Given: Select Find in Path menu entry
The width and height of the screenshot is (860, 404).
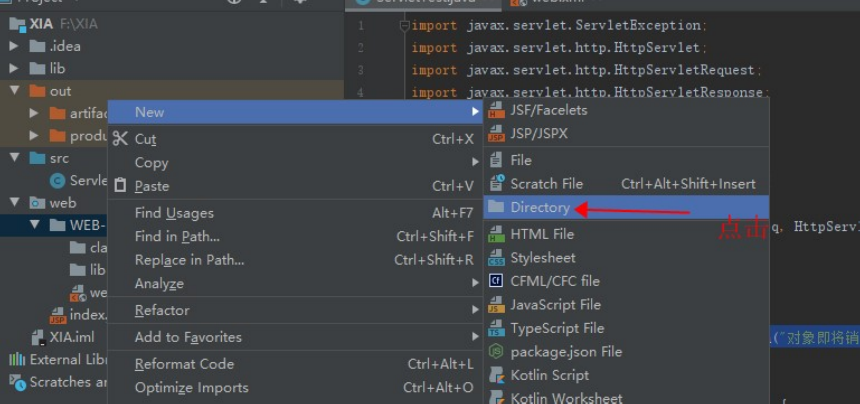Looking at the screenshot, I should 295,236.
